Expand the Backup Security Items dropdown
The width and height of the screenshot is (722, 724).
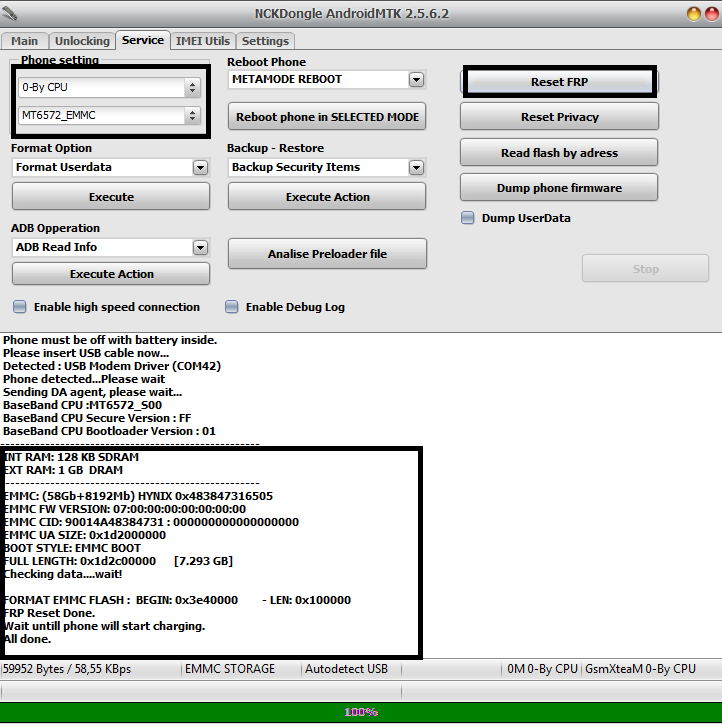point(416,167)
